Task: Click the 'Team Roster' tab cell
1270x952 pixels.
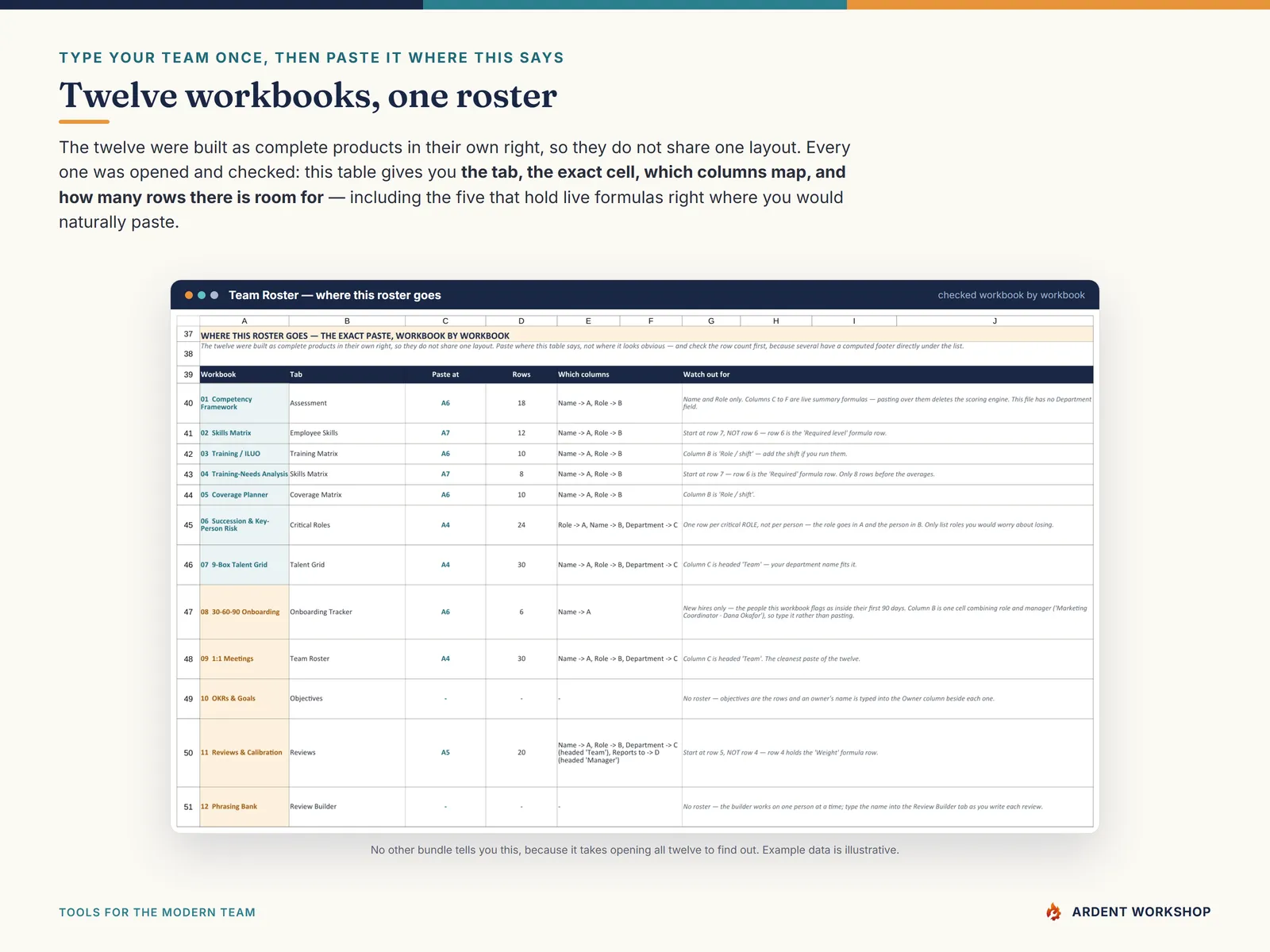Action: [347, 659]
